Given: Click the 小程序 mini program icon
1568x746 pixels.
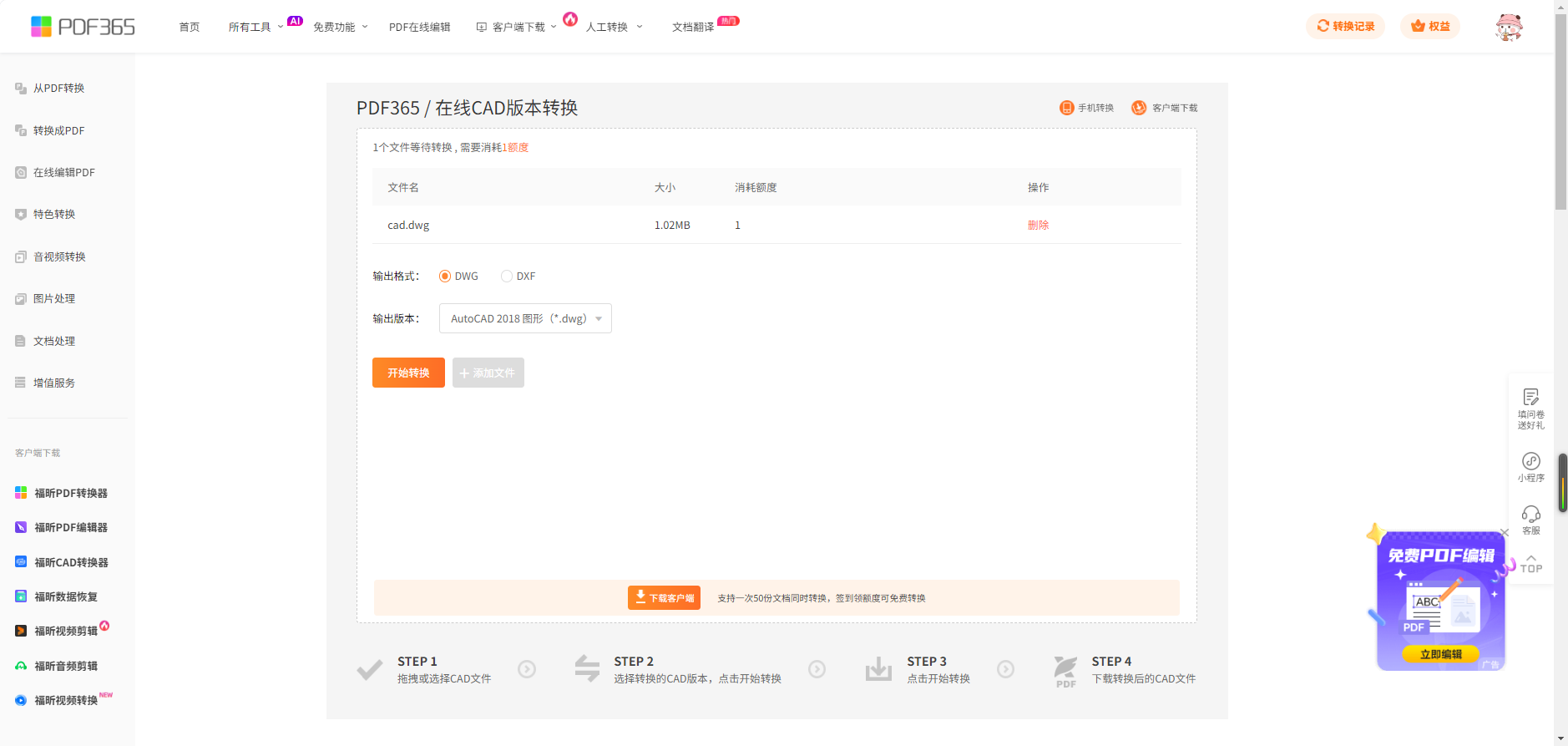Looking at the screenshot, I should (1530, 462).
